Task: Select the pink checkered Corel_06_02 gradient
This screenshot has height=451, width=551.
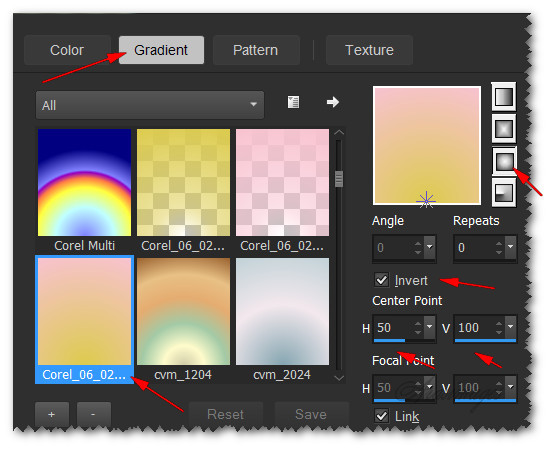Action: pos(283,183)
